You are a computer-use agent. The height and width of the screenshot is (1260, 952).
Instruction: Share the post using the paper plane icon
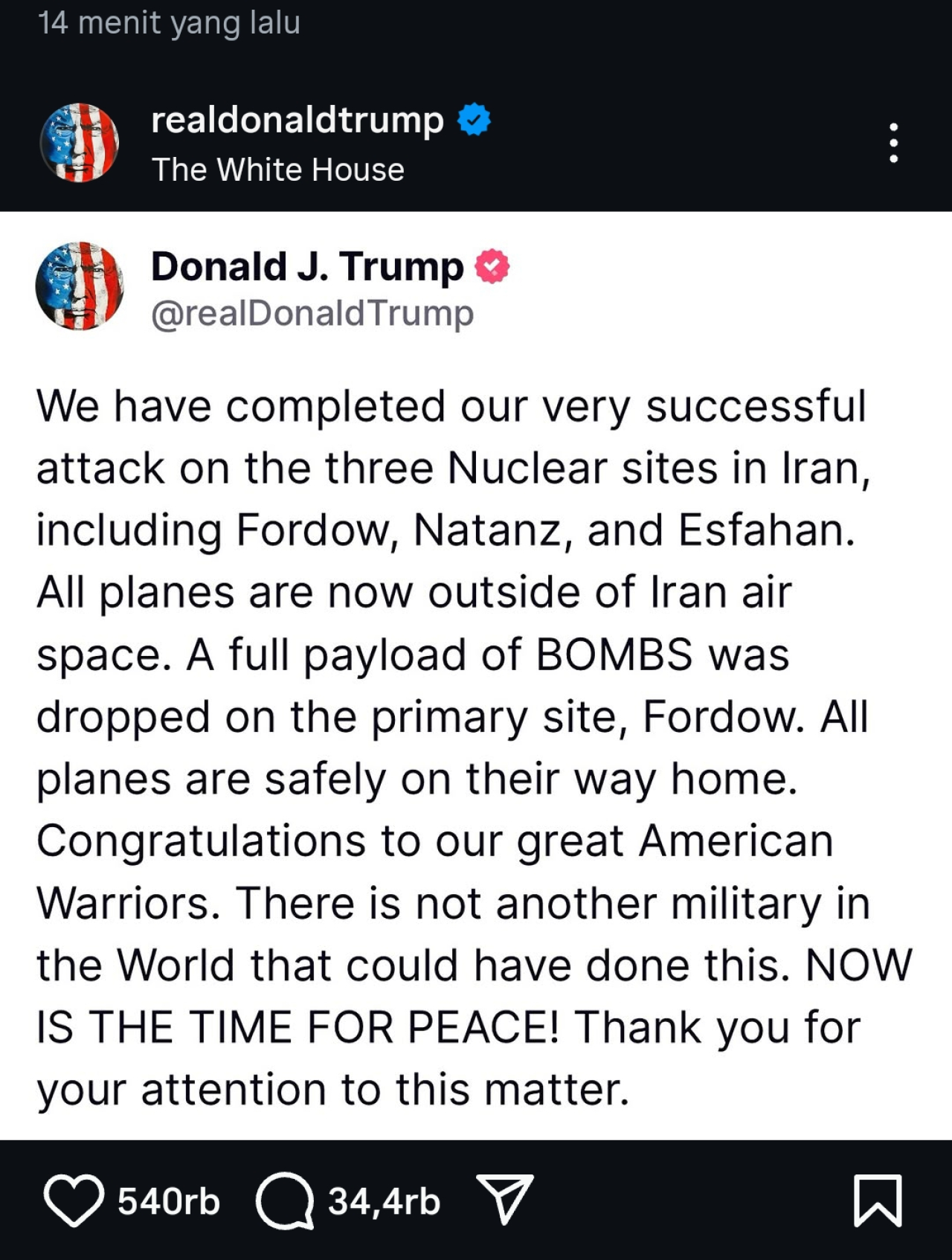[504, 1199]
